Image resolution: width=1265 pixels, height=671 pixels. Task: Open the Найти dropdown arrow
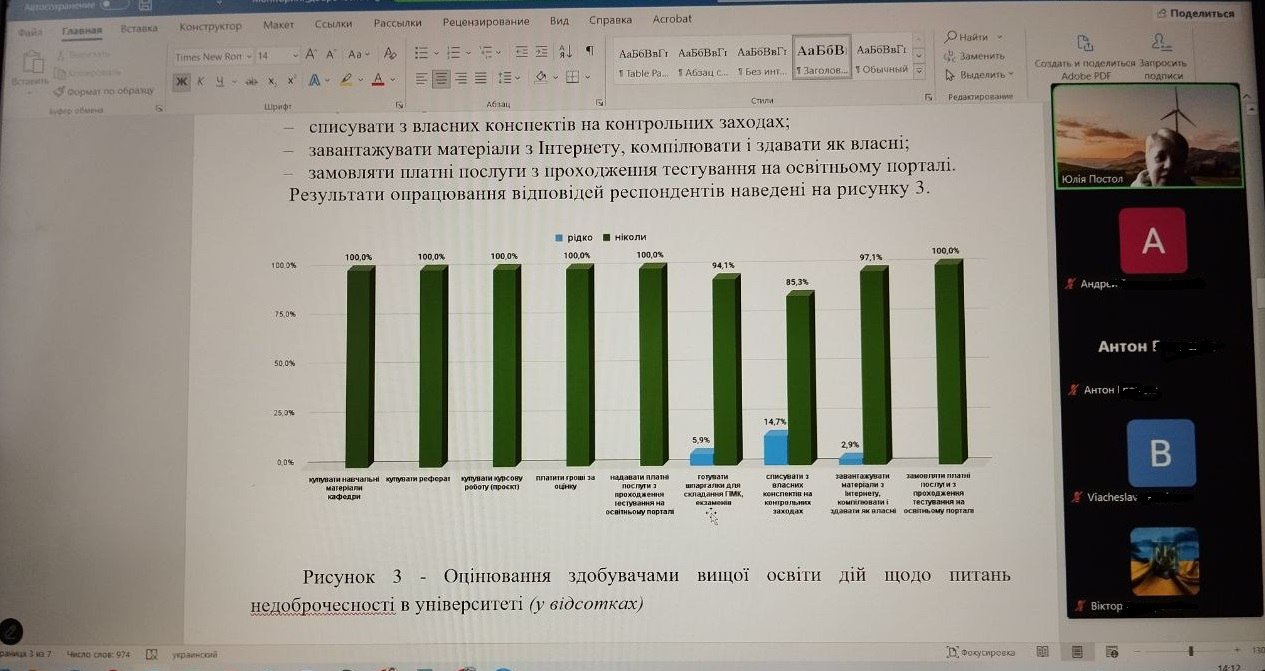pos(999,38)
